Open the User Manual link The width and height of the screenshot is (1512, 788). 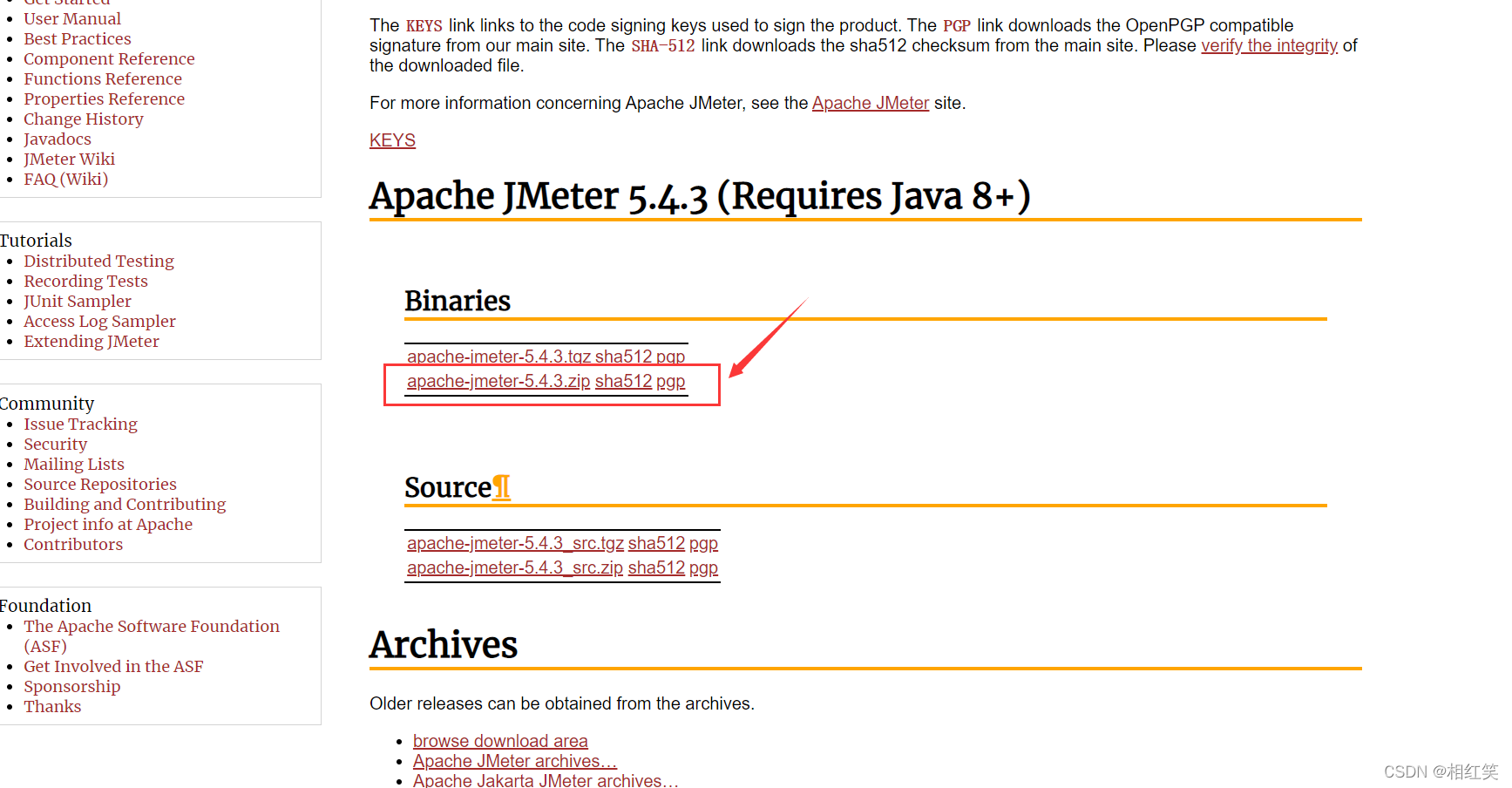(x=72, y=18)
